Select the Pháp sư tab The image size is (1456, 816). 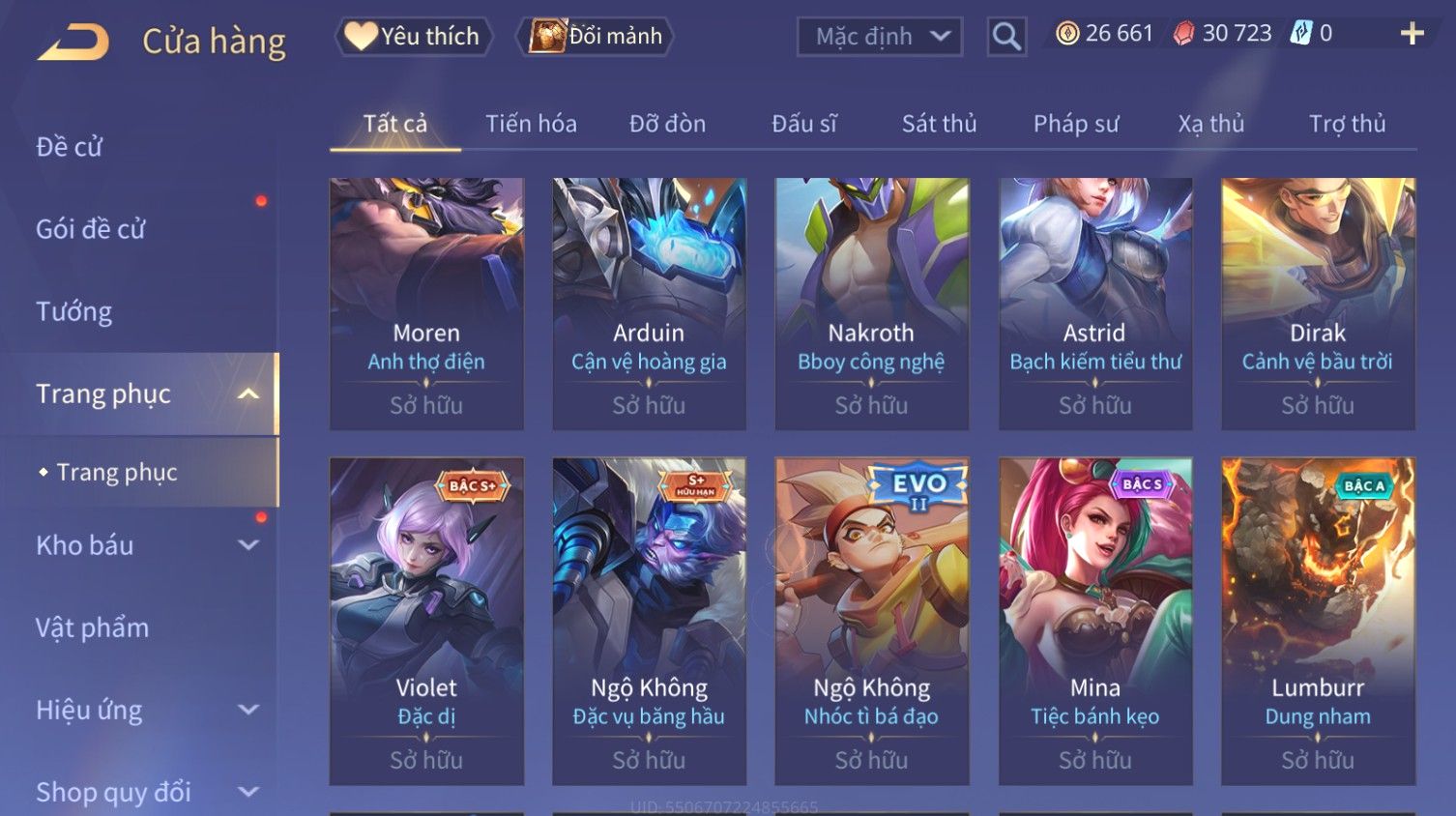[1076, 124]
